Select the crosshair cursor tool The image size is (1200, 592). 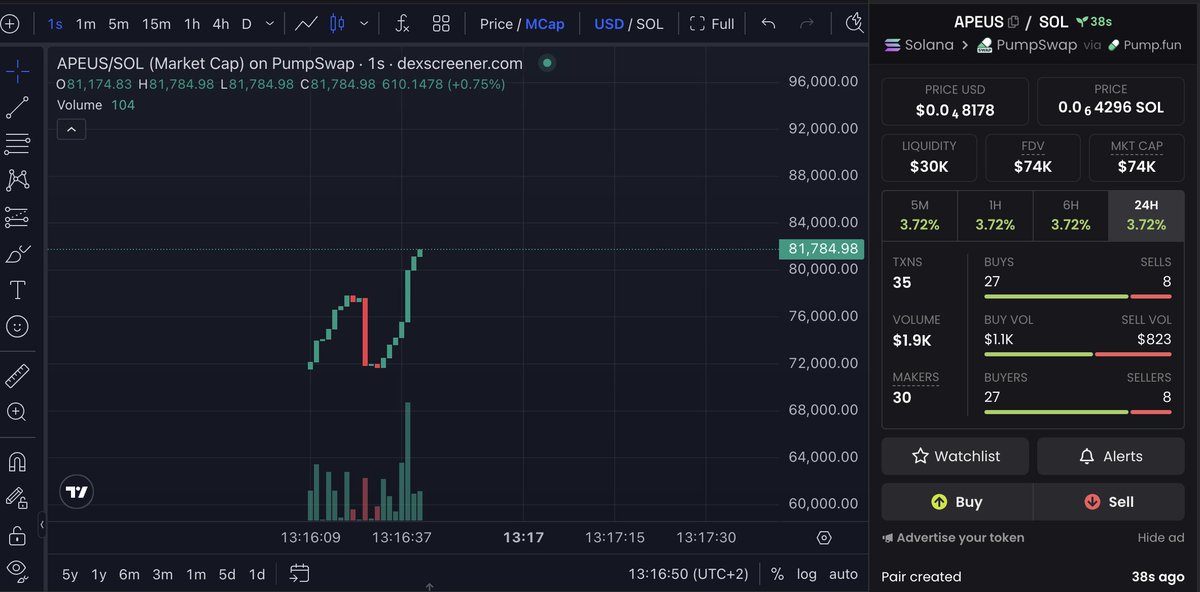[x=17, y=71]
